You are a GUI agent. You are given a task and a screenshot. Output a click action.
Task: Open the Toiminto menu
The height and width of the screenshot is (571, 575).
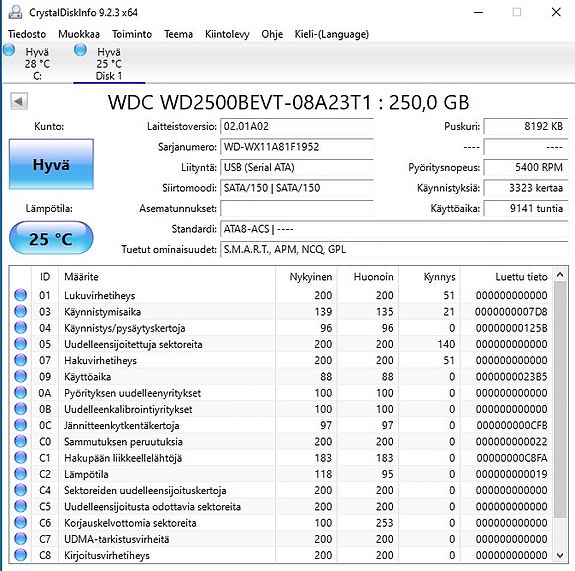tap(132, 34)
